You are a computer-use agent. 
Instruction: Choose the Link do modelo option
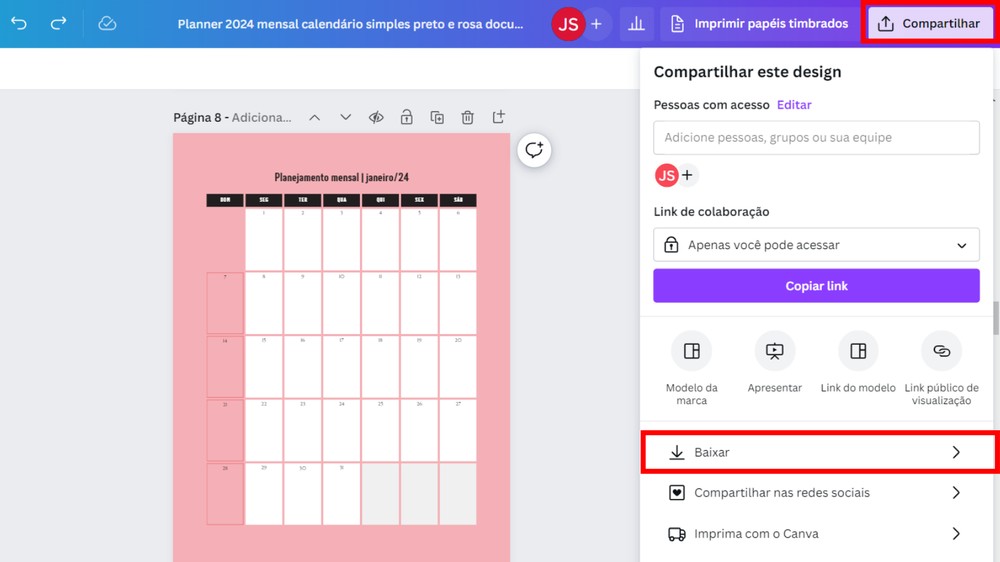point(858,362)
